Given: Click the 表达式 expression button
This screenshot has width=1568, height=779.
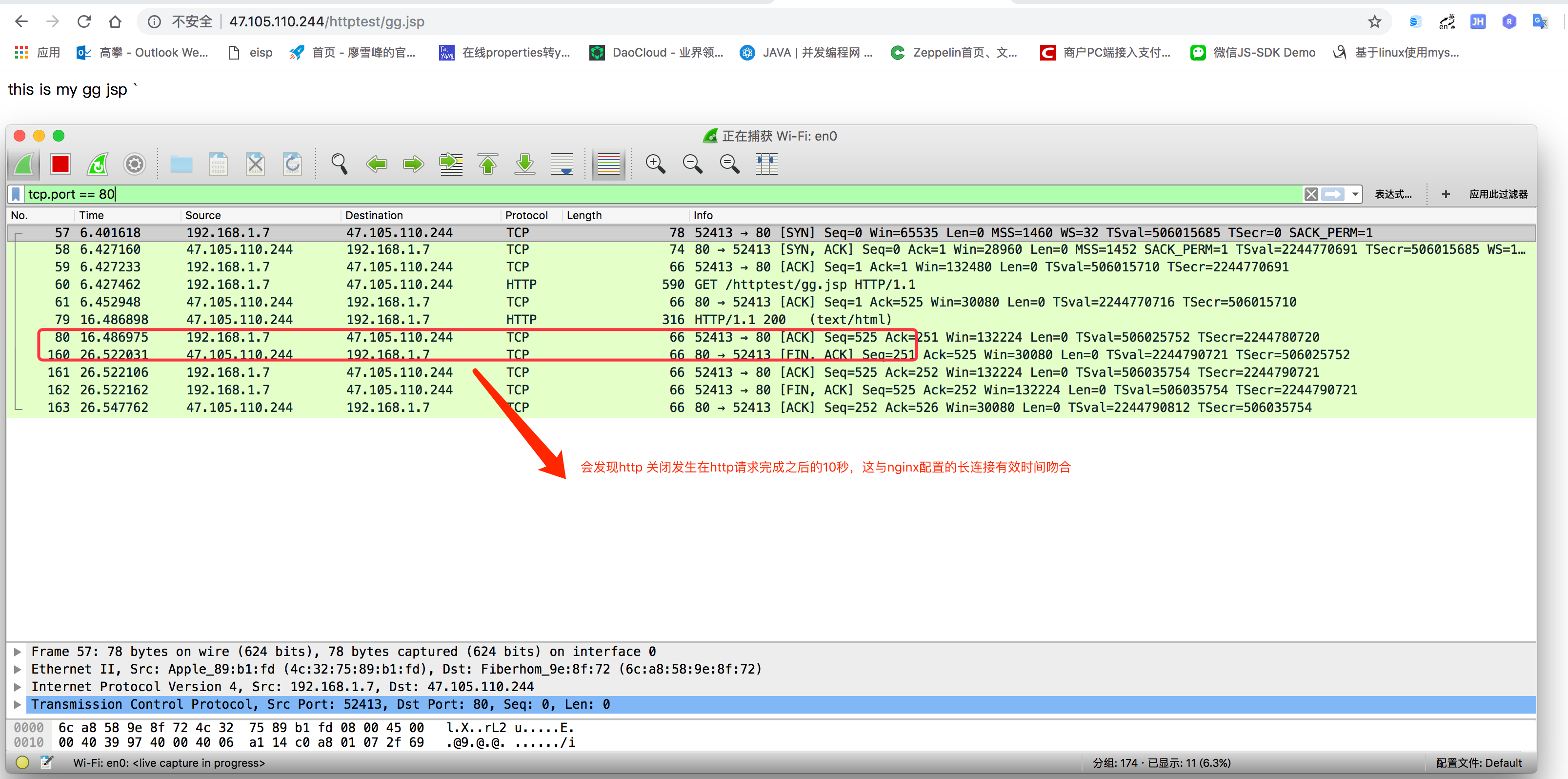Looking at the screenshot, I should tap(1393, 194).
